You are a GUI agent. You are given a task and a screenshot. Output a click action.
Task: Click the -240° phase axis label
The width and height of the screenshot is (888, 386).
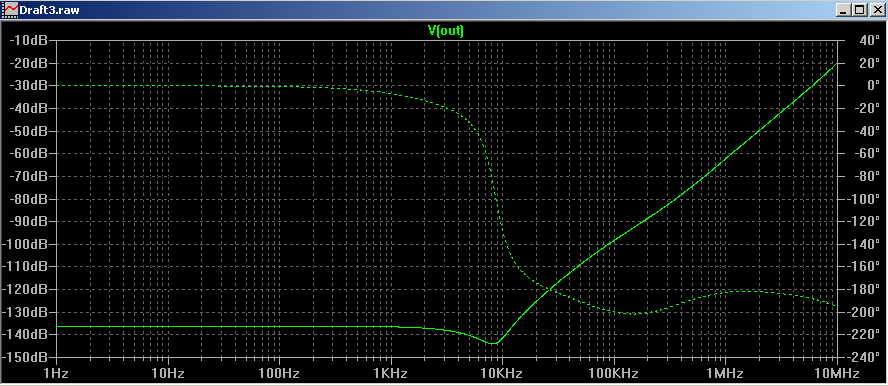coord(863,357)
